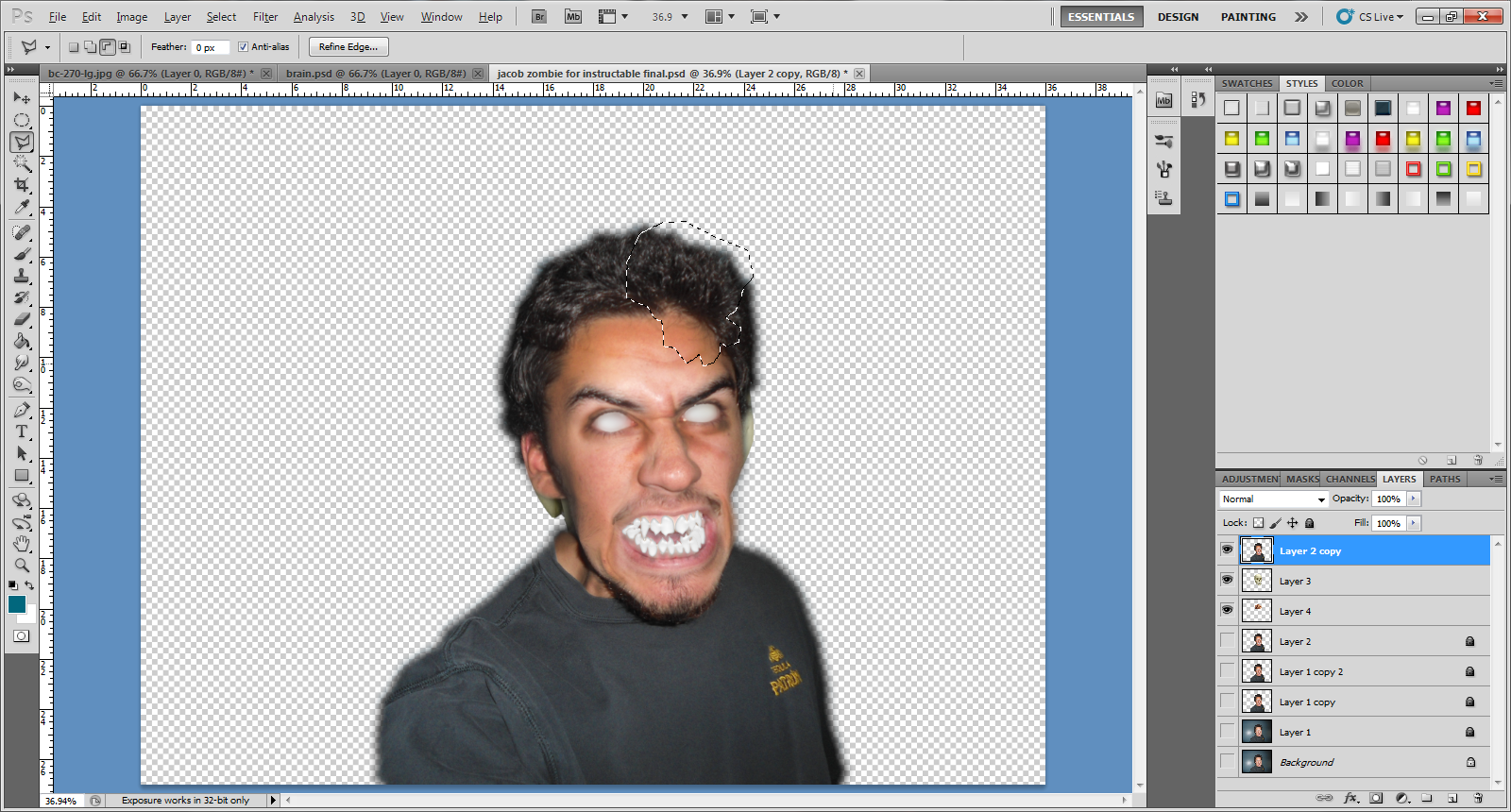The image size is (1511, 812).
Task: Expand more workspaces chevron
Action: (x=1300, y=17)
